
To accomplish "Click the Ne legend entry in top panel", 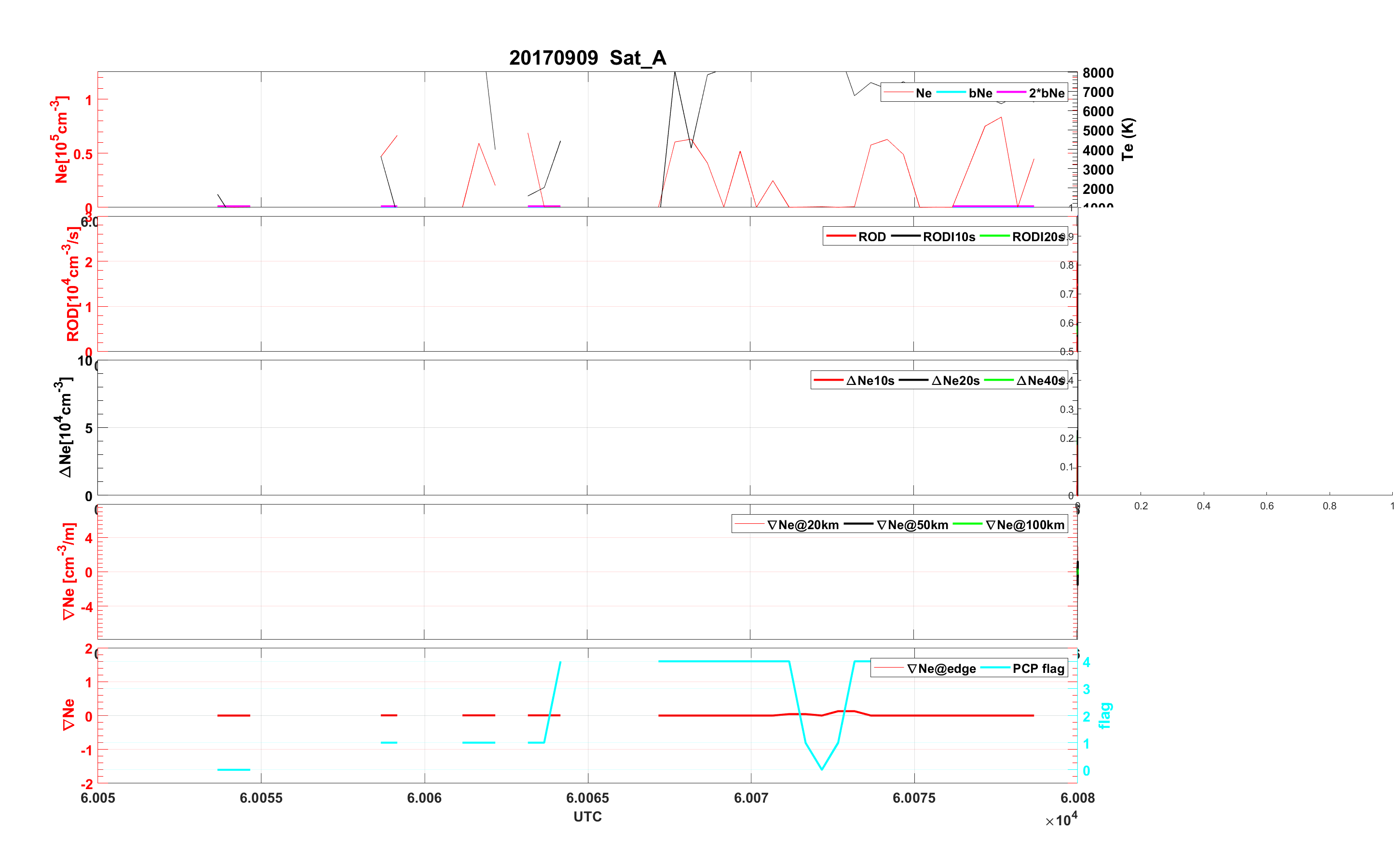I will coord(924,93).
